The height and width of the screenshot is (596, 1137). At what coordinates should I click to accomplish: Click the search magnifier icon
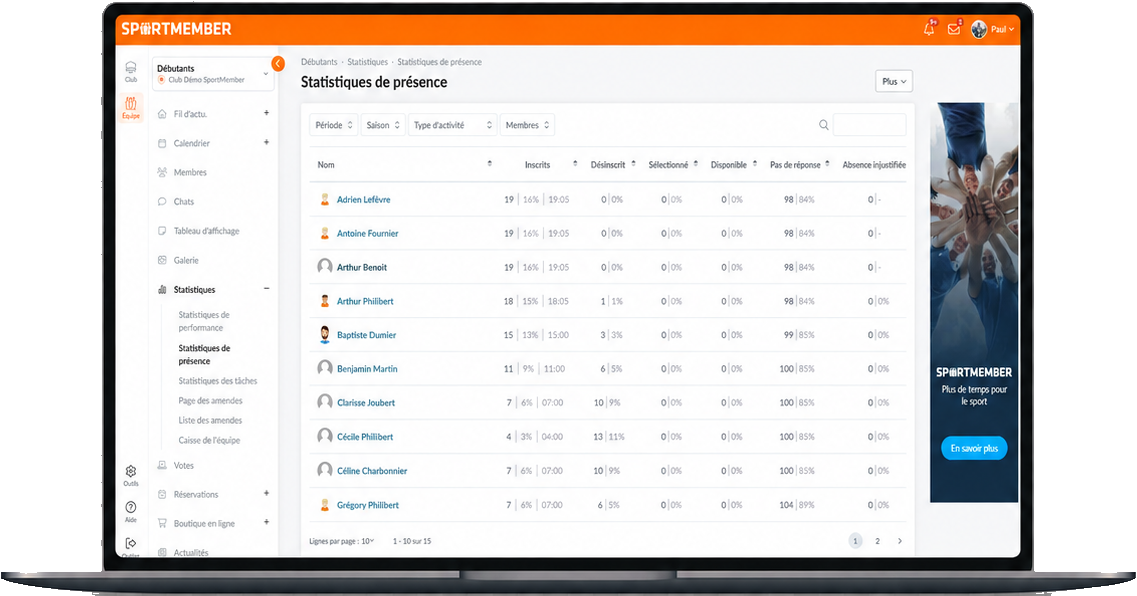tap(824, 125)
